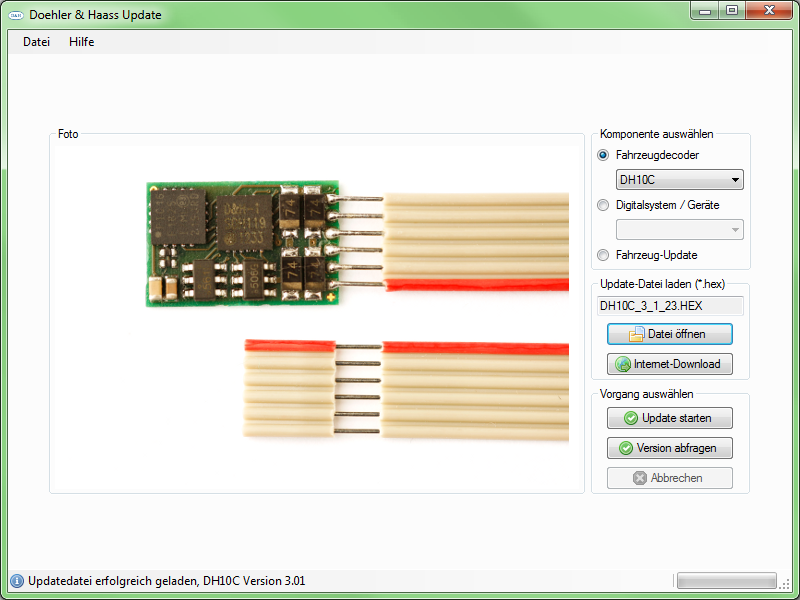Click the DH10C_3_1_23.HEX file field
Viewport: 800px width, 600px height.
[x=670, y=306]
